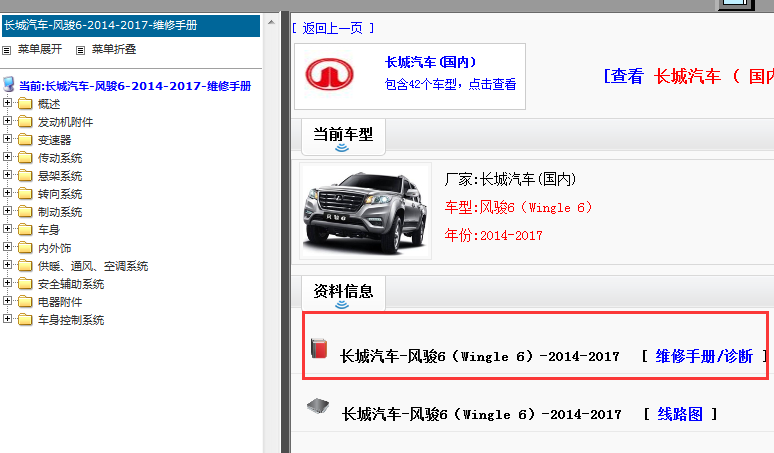Image resolution: width=774 pixels, height=453 pixels.
Task: Open the 当前车型 tab
Action: click(343, 137)
